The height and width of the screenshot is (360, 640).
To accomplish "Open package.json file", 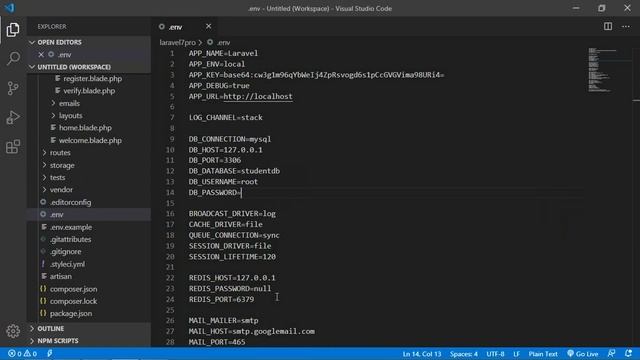I will [x=71, y=313].
